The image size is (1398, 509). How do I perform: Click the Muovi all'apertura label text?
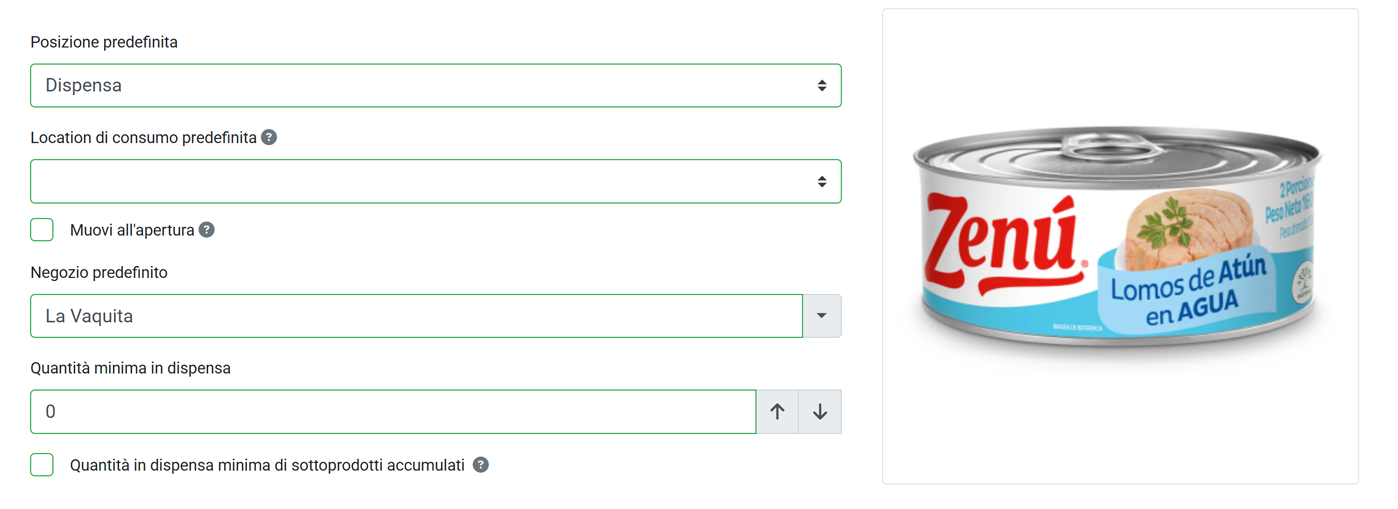[x=132, y=230]
